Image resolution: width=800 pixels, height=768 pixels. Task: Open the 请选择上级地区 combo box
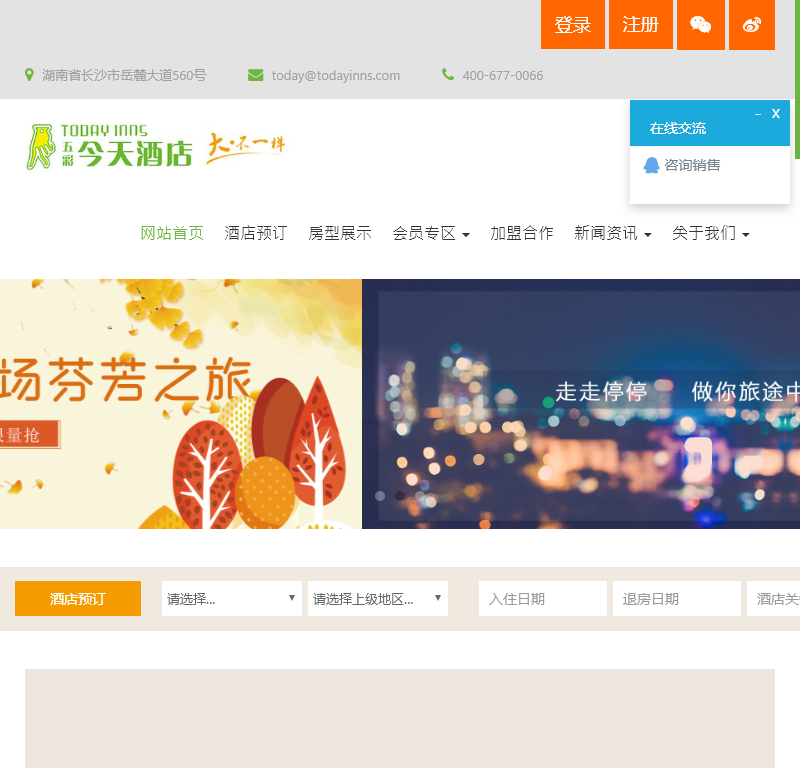377,598
